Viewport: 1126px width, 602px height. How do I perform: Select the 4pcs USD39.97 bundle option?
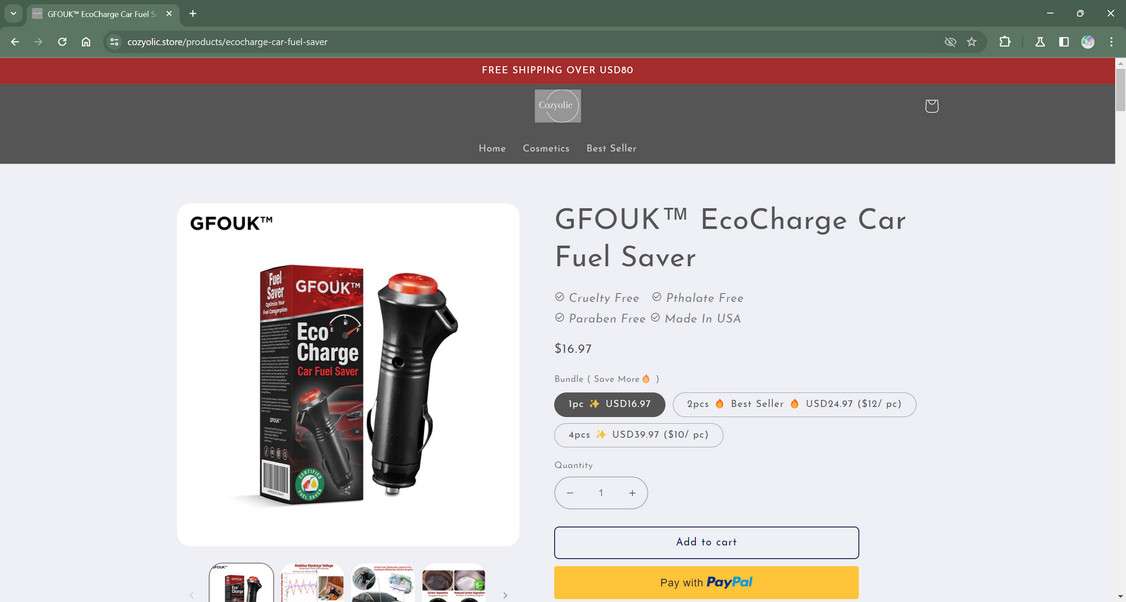pyautogui.click(x=638, y=435)
